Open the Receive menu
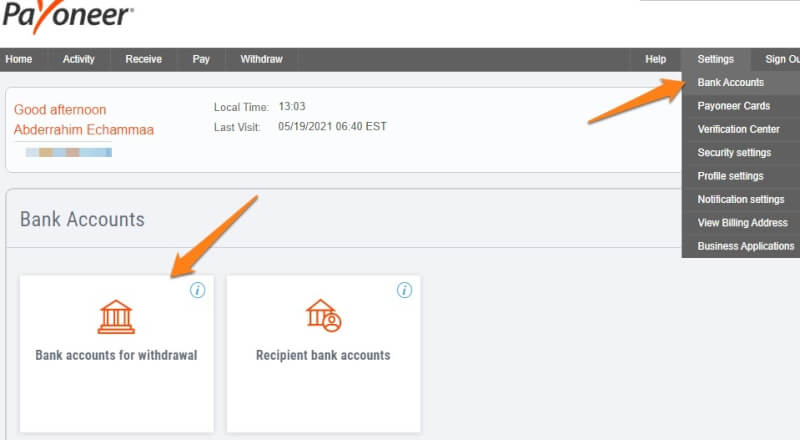 click(143, 59)
